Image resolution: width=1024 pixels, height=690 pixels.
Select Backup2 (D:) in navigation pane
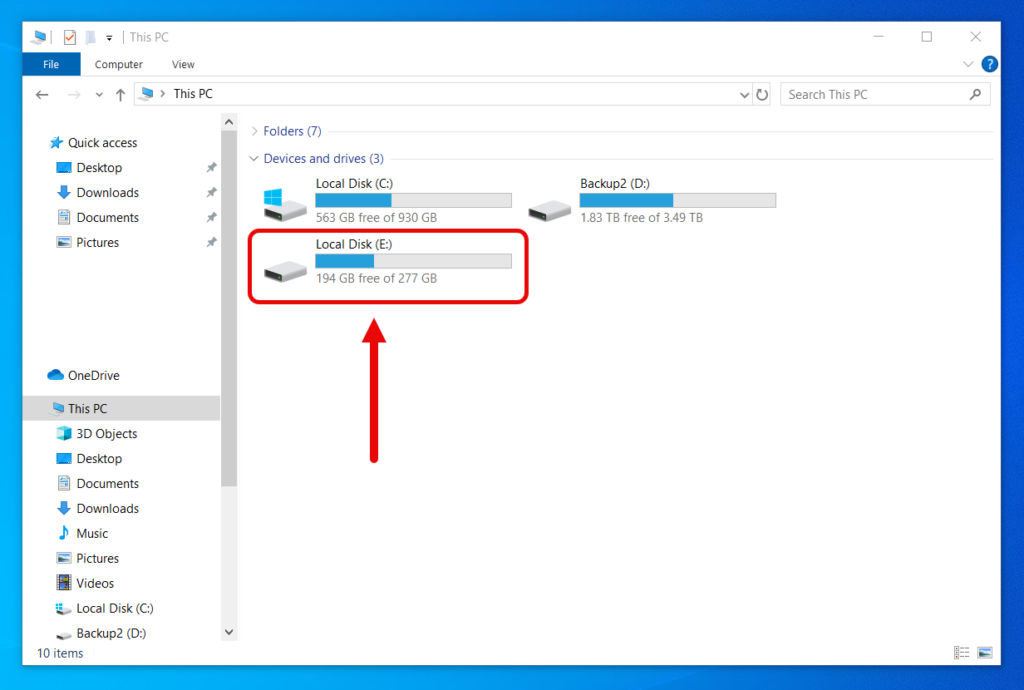click(x=110, y=633)
